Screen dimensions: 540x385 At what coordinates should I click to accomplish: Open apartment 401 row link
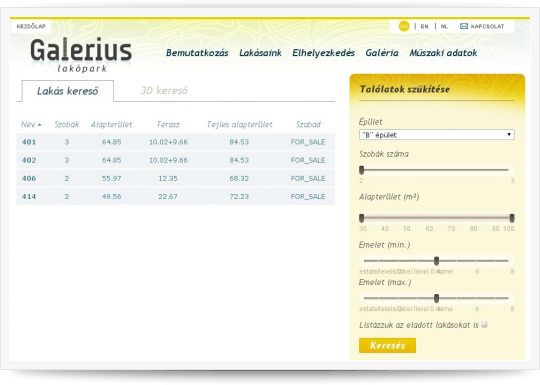[x=29, y=142]
